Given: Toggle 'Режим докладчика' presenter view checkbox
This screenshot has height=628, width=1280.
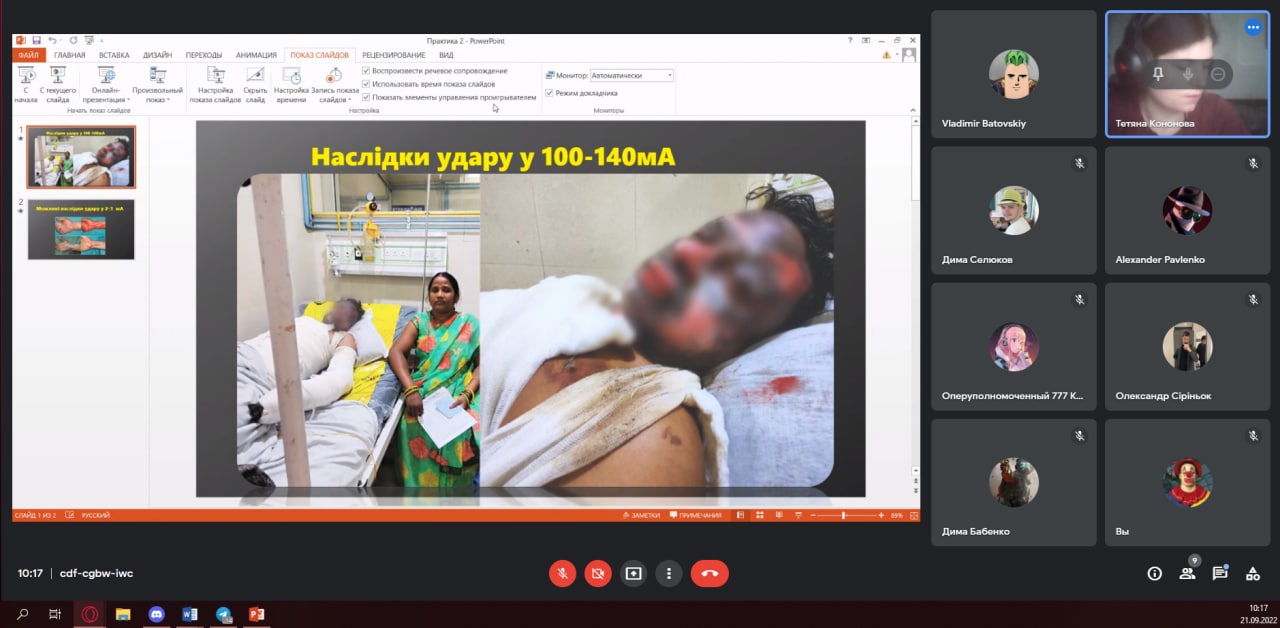Looking at the screenshot, I should click(x=549, y=93).
